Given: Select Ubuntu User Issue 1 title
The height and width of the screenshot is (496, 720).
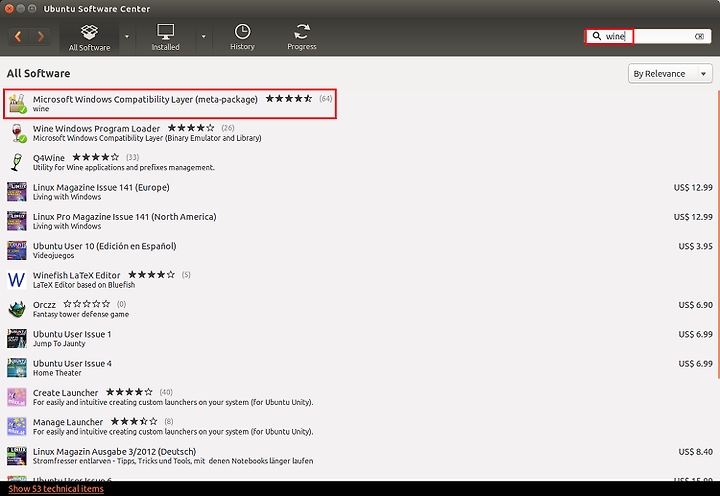Looking at the screenshot, I should 72,334.
